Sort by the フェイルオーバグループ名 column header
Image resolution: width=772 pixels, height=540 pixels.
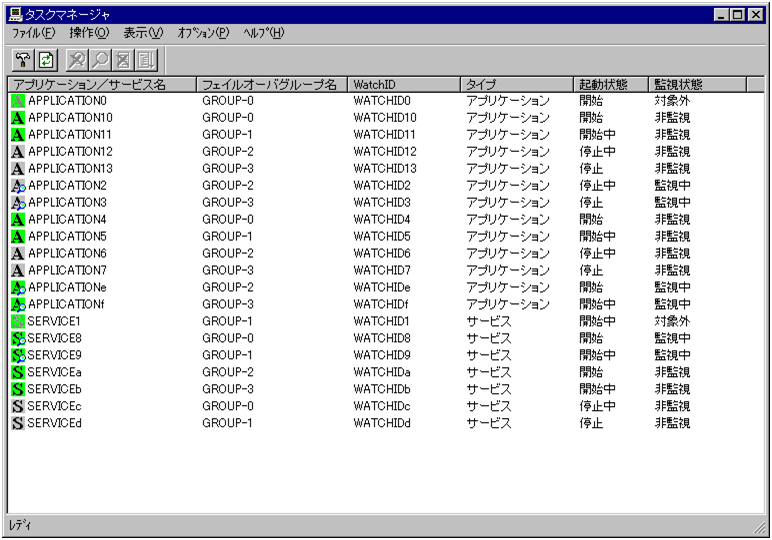click(x=270, y=85)
